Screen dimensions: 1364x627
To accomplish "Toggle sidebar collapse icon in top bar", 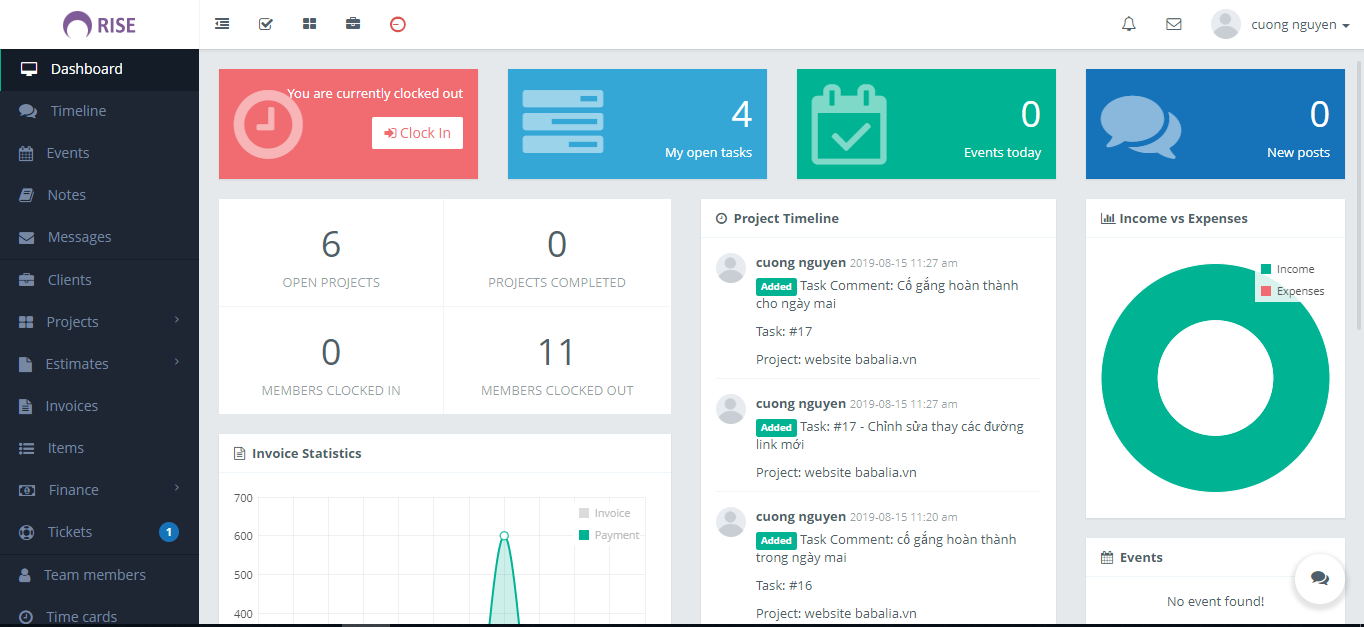I will point(222,24).
